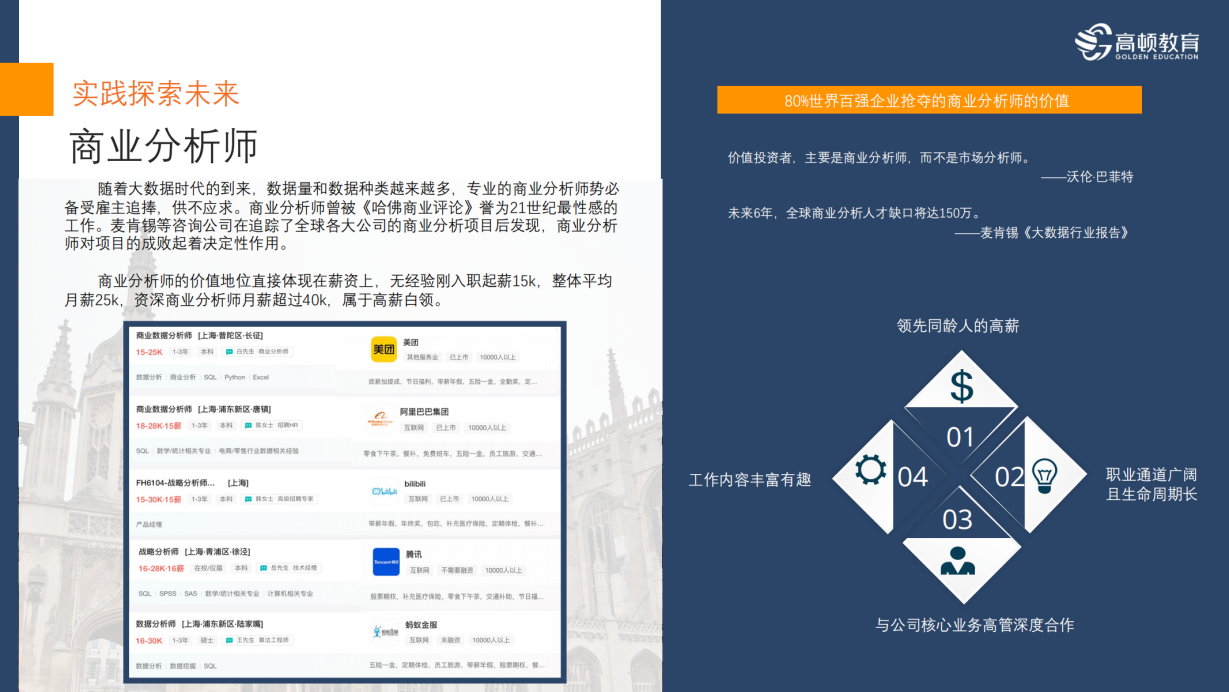
Task: Click the Python skill tag
Action: (x=234, y=377)
